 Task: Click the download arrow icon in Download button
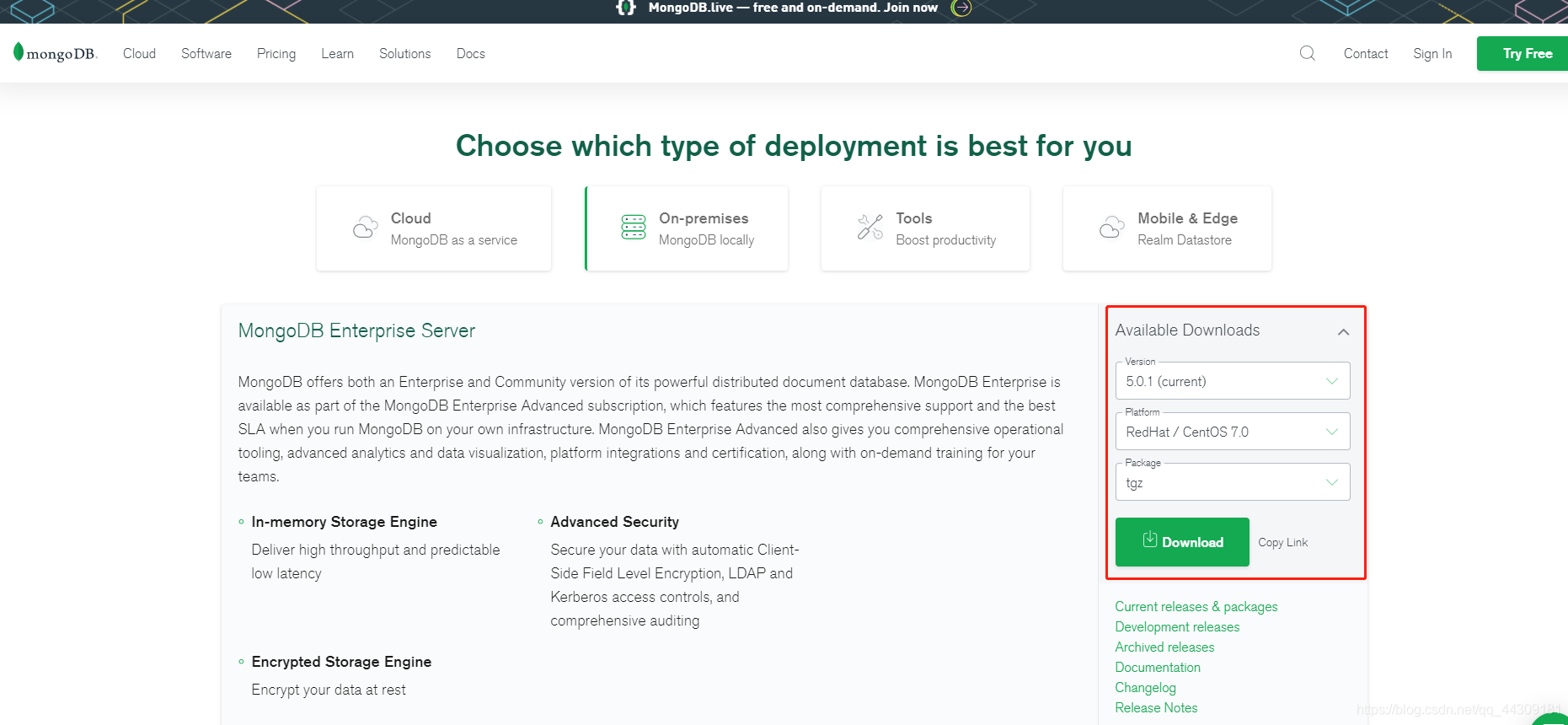[1149, 540]
